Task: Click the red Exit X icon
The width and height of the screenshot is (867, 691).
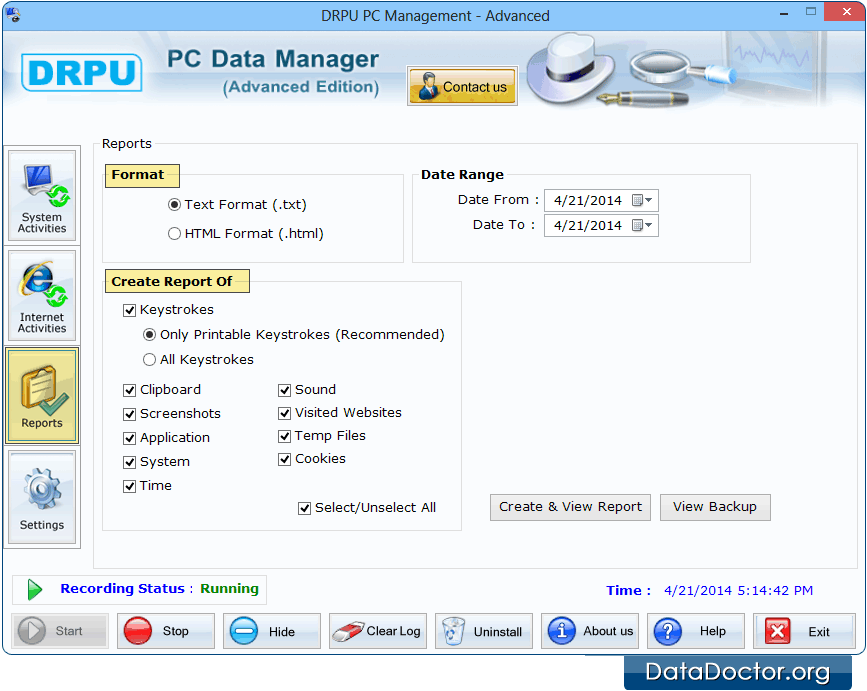Action: click(x=777, y=631)
